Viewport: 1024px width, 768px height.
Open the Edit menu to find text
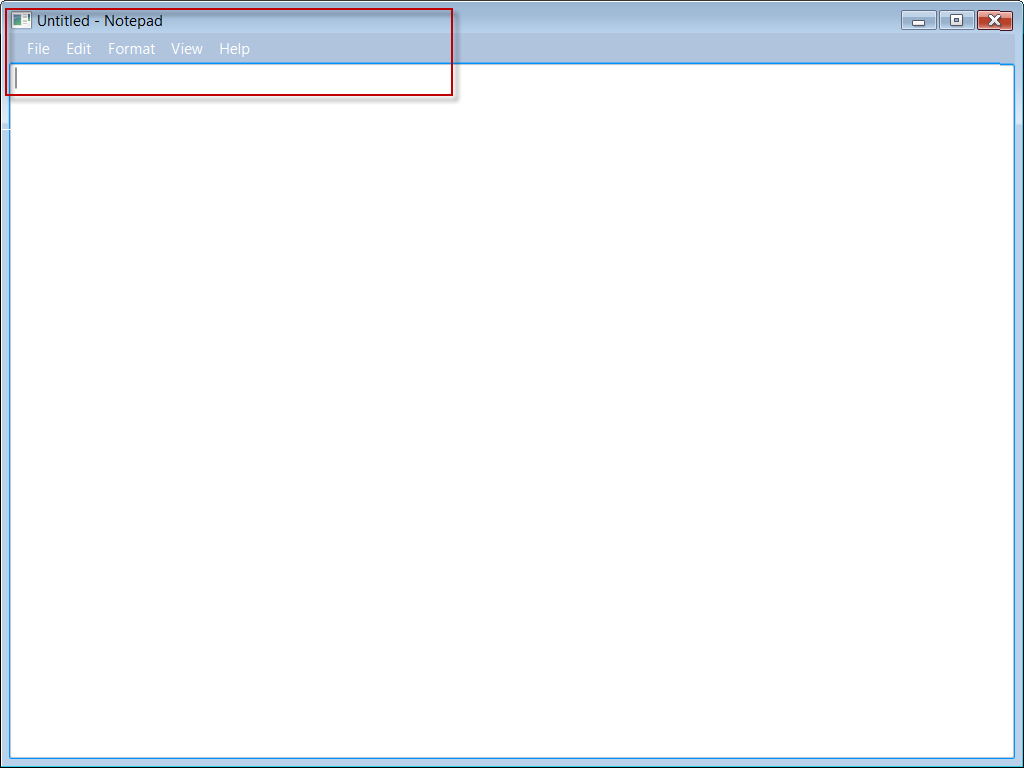point(77,48)
